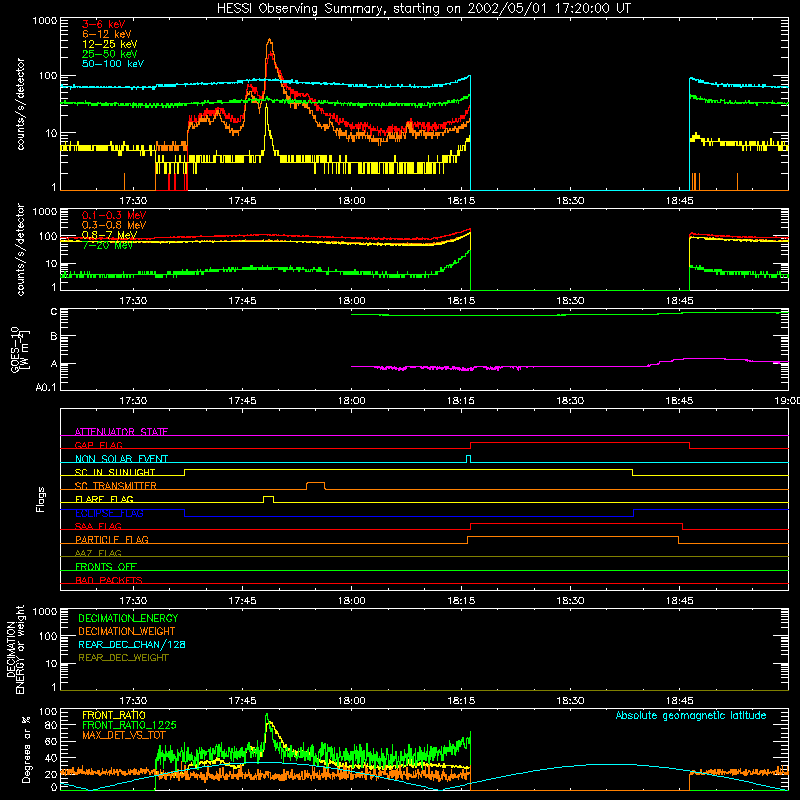
Task: Click the green FRONT_RATIO_1225 legend label
Action: point(129,725)
